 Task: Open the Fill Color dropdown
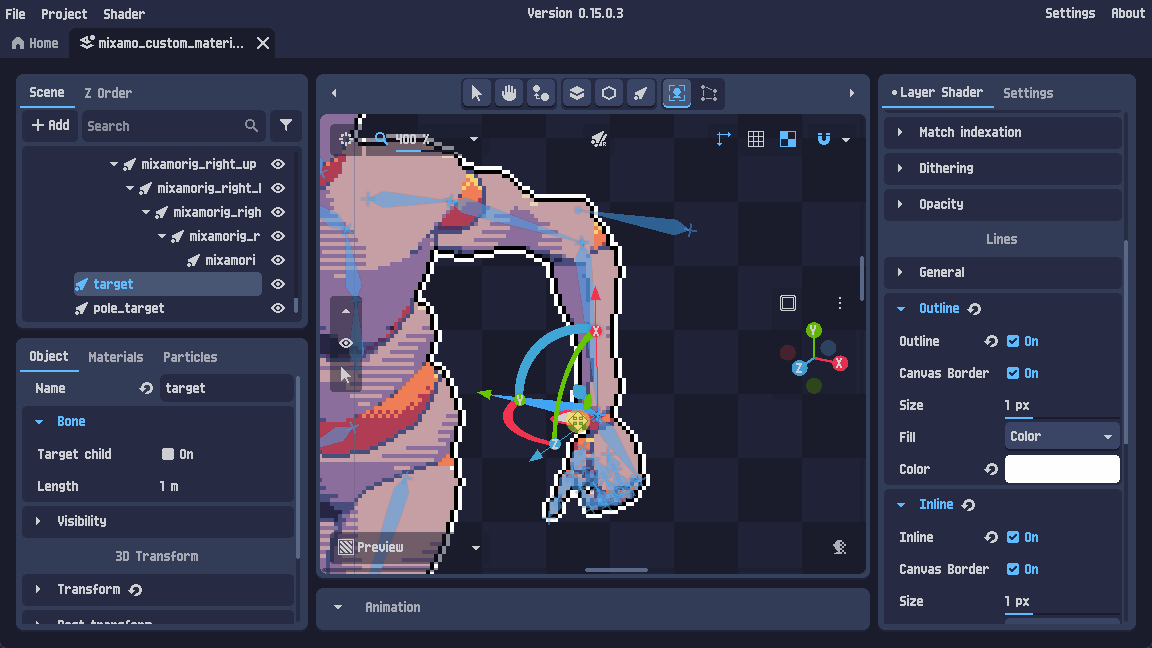[1062, 436]
